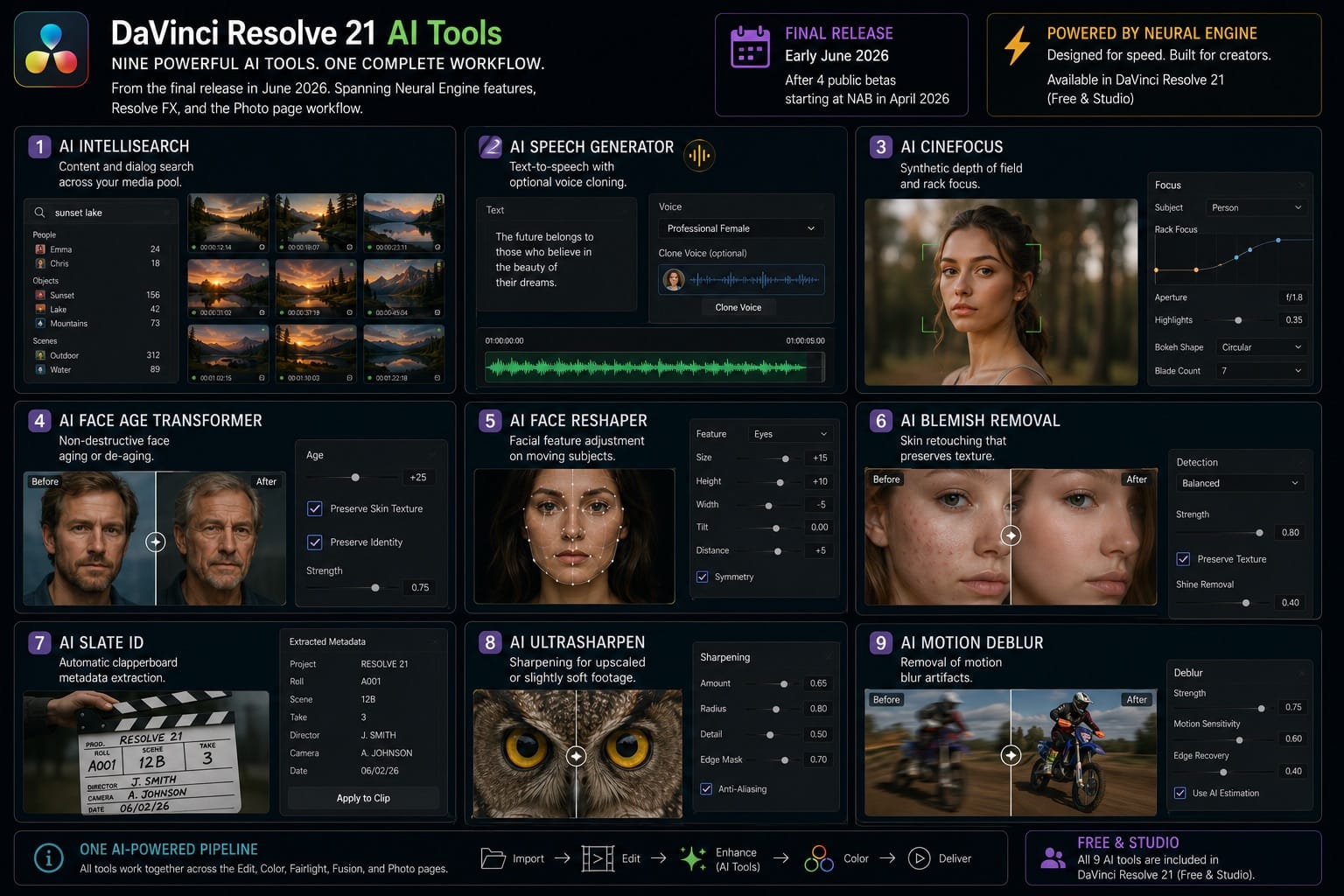Click the Mountains object icon
Screen dimensions: 1344x896
40,323
